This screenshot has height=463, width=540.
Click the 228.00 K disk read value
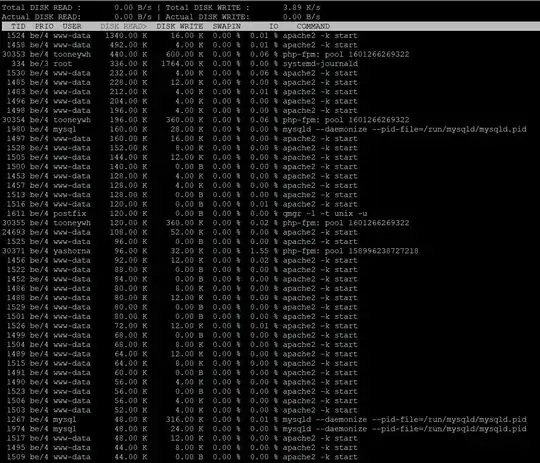(128, 82)
